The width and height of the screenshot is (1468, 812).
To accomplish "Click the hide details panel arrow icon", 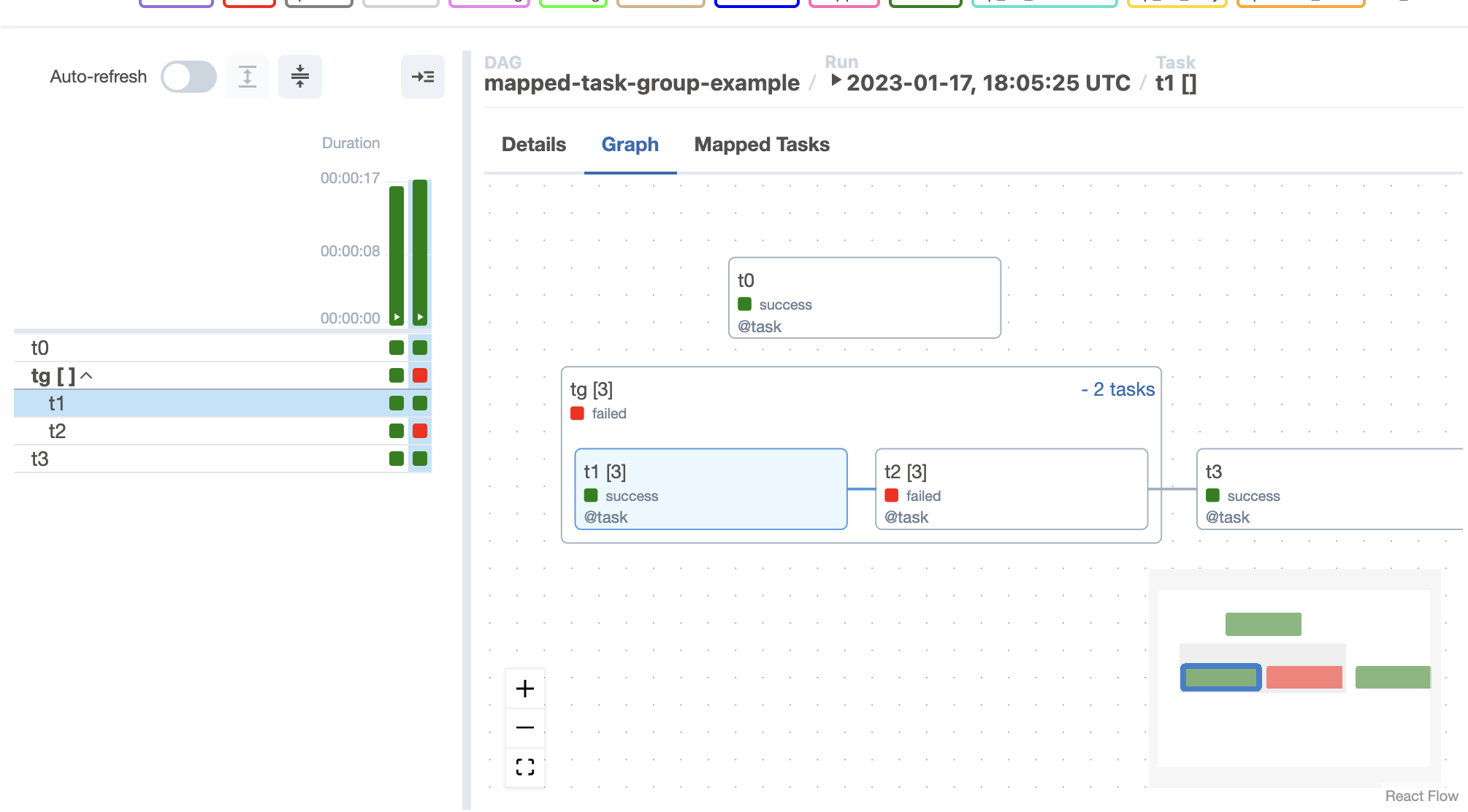I will point(423,77).
